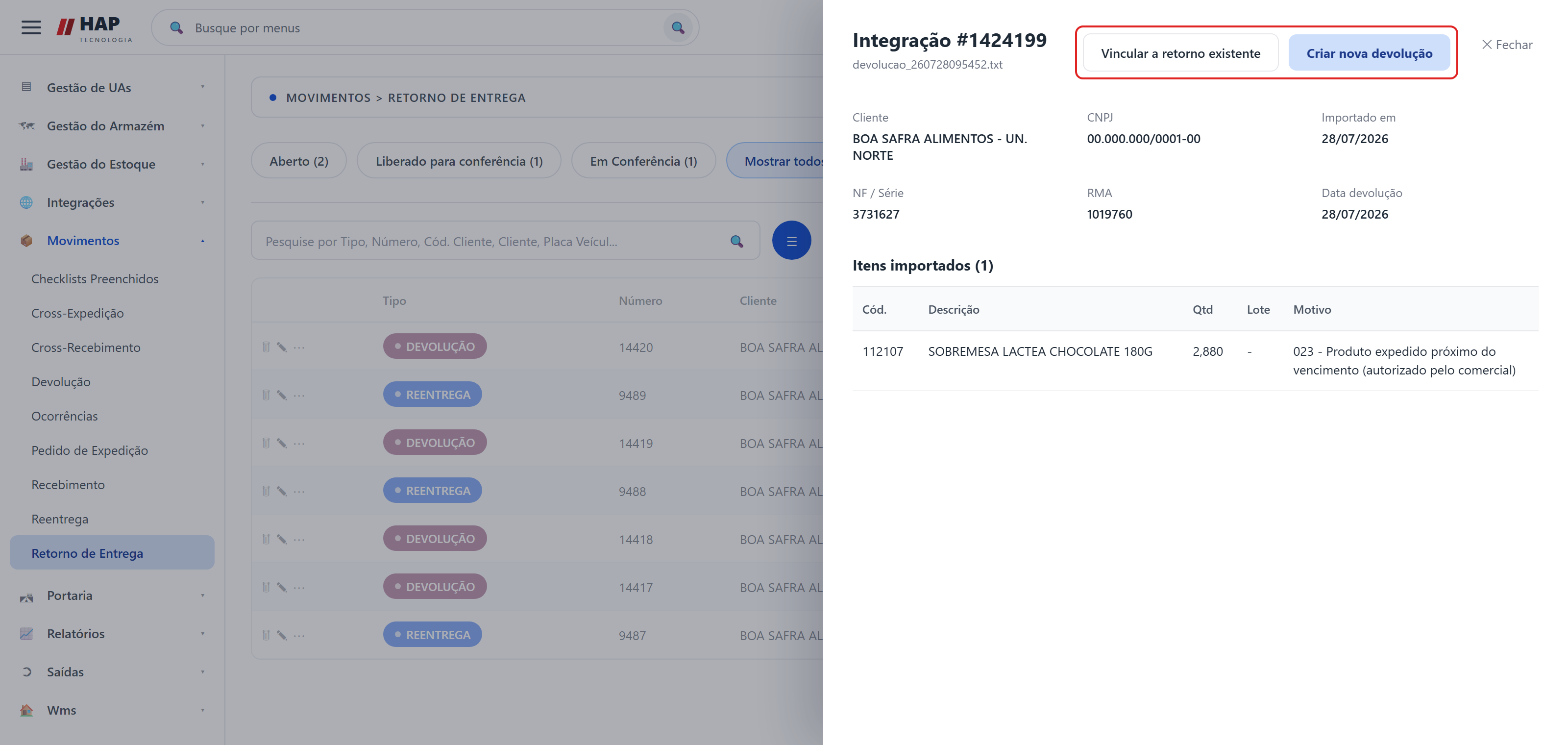
Task: Click trash icon on row 14419
Action: [266, 443]
